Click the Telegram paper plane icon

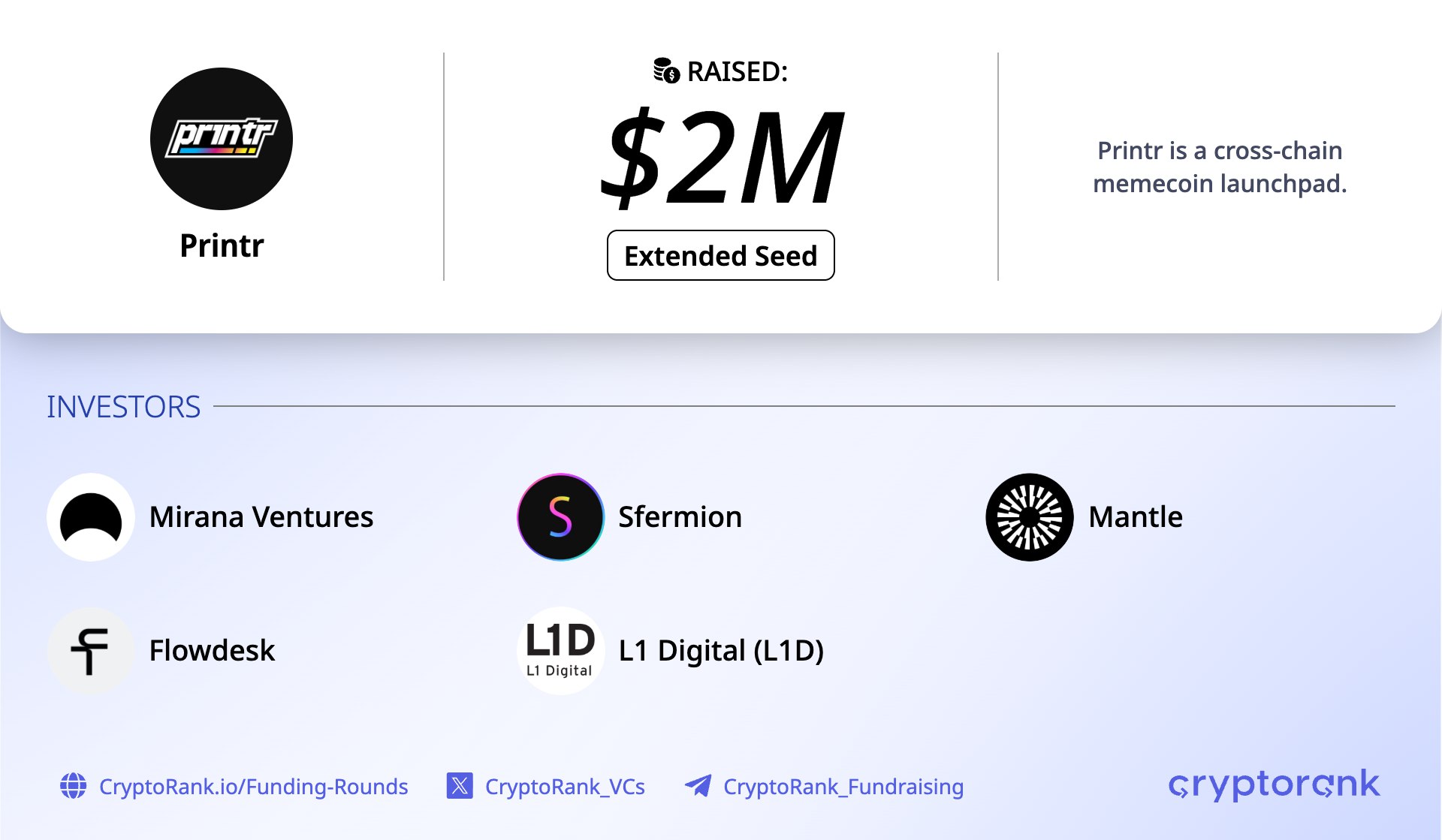(698, 786)
